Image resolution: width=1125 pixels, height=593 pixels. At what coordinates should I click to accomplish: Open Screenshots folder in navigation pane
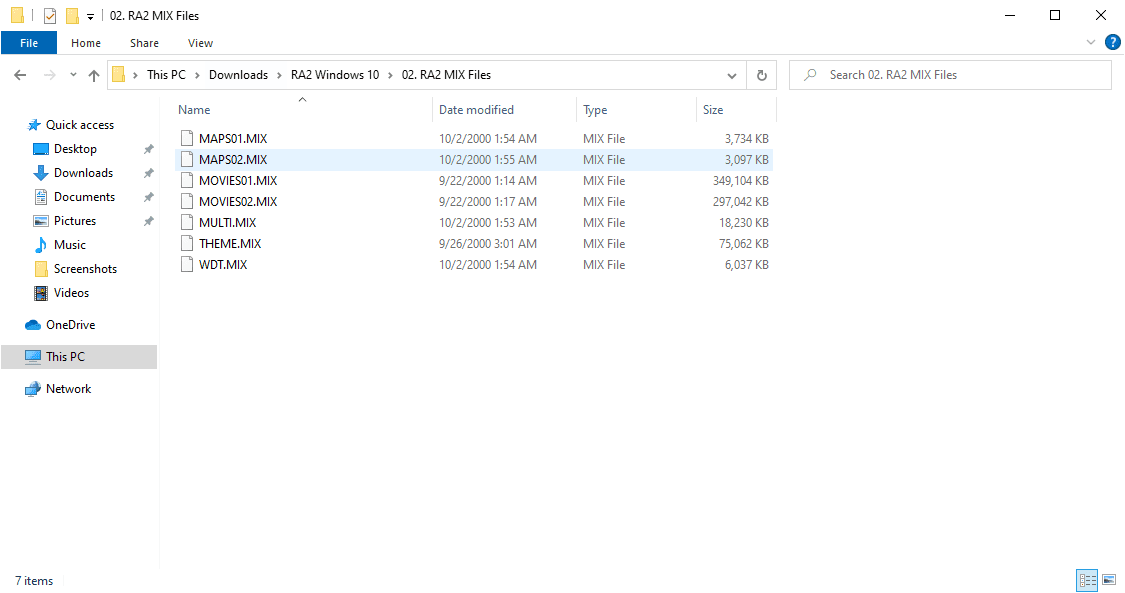(85, 269)
